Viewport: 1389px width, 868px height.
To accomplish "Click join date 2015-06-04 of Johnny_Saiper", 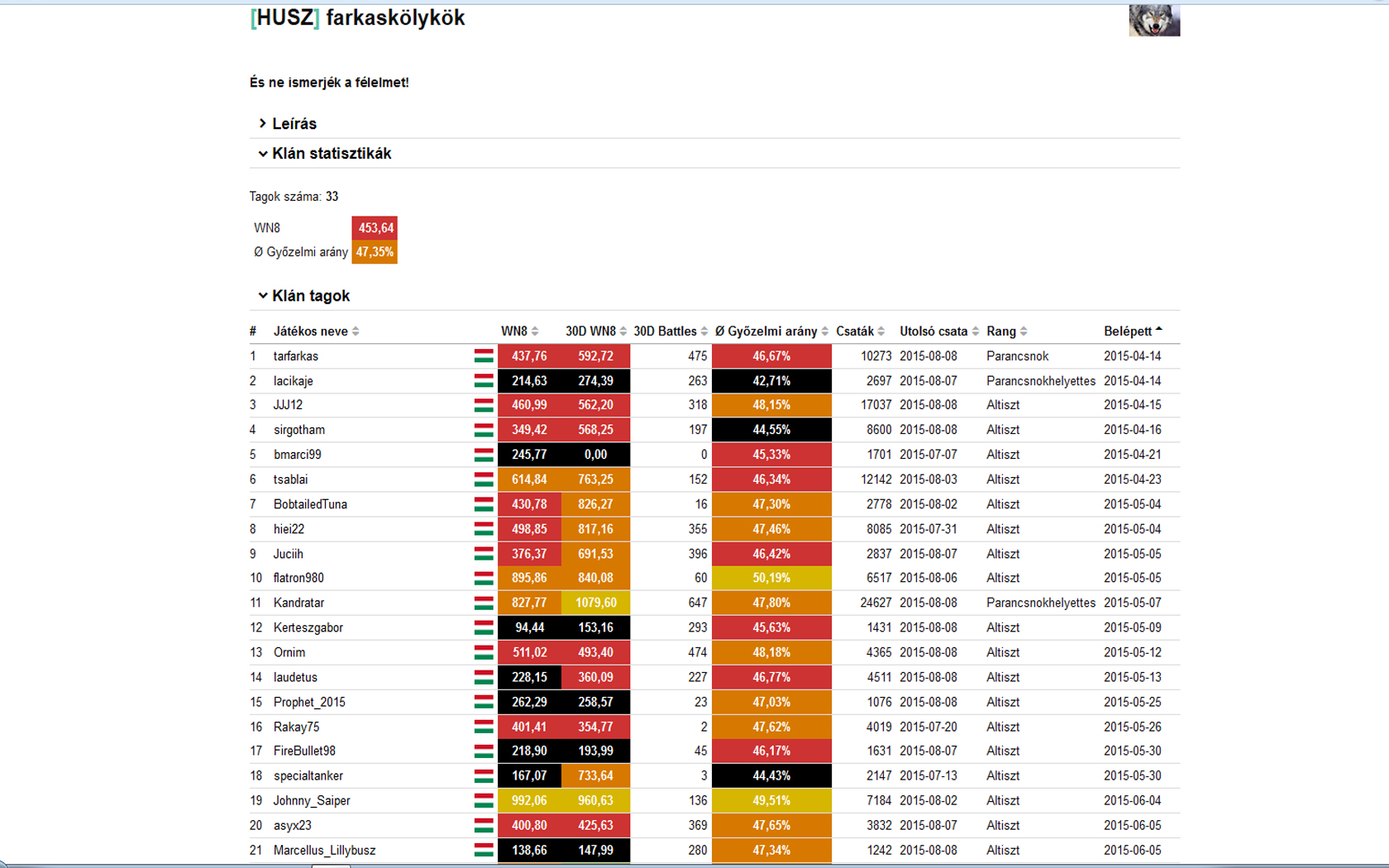I will point(1132,800).
